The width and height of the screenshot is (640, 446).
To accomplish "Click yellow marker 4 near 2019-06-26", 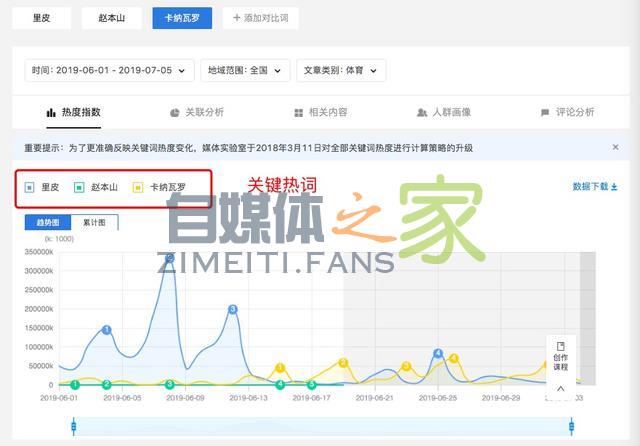I will coord(454,359).
